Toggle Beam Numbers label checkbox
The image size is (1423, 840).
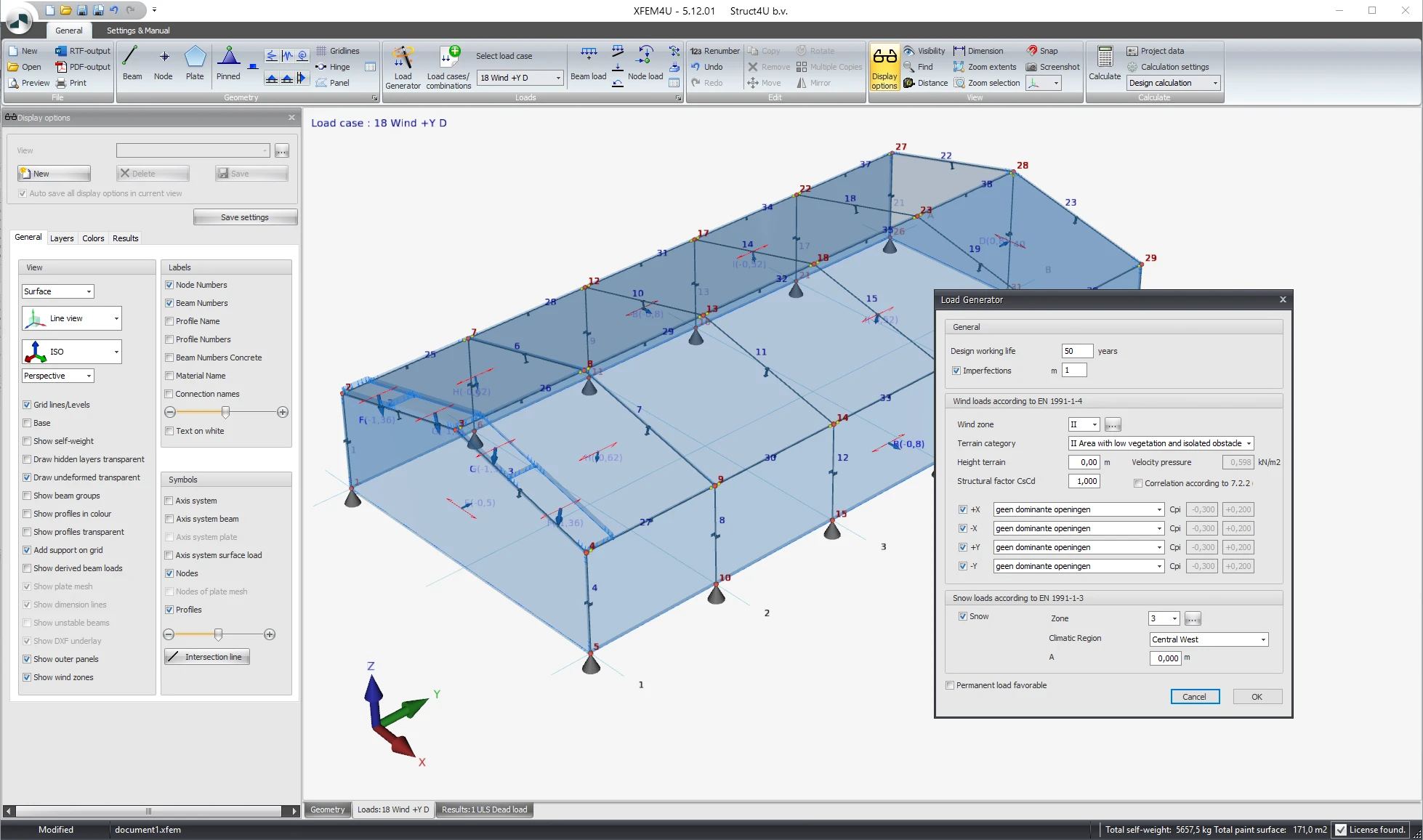(x=169, y=303)
